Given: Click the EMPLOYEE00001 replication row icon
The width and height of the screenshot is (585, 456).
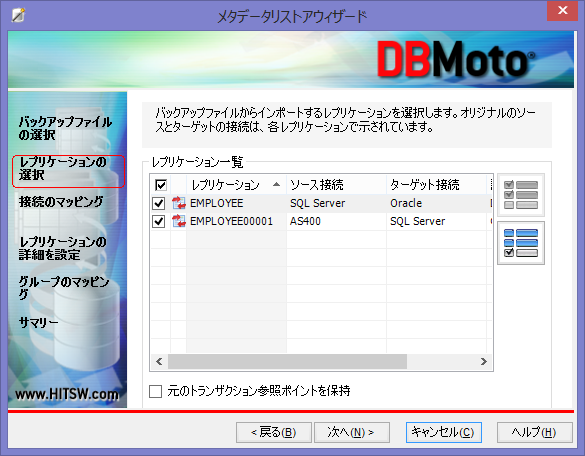Looking at the screenshot, I should click(179, 221).
